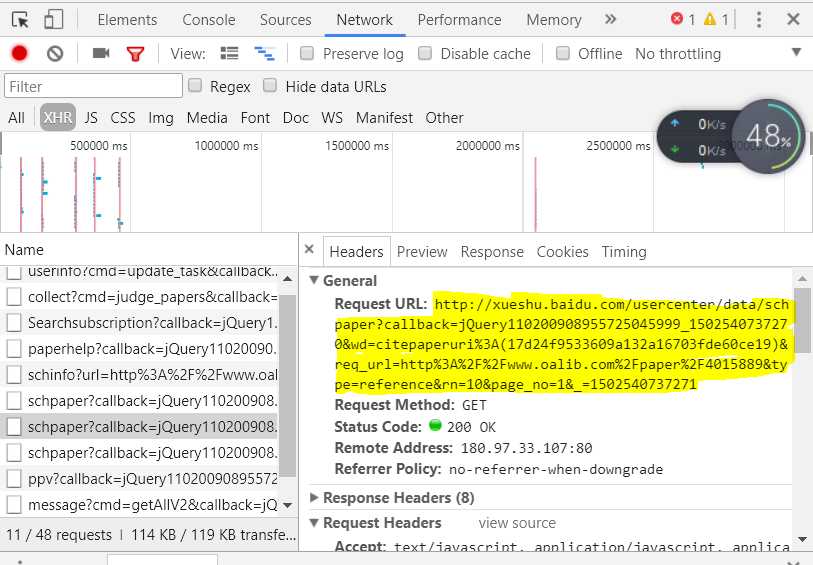Click into the Filter text field
Viewport: 813px width, 565px height.
[x=93, y=86]
